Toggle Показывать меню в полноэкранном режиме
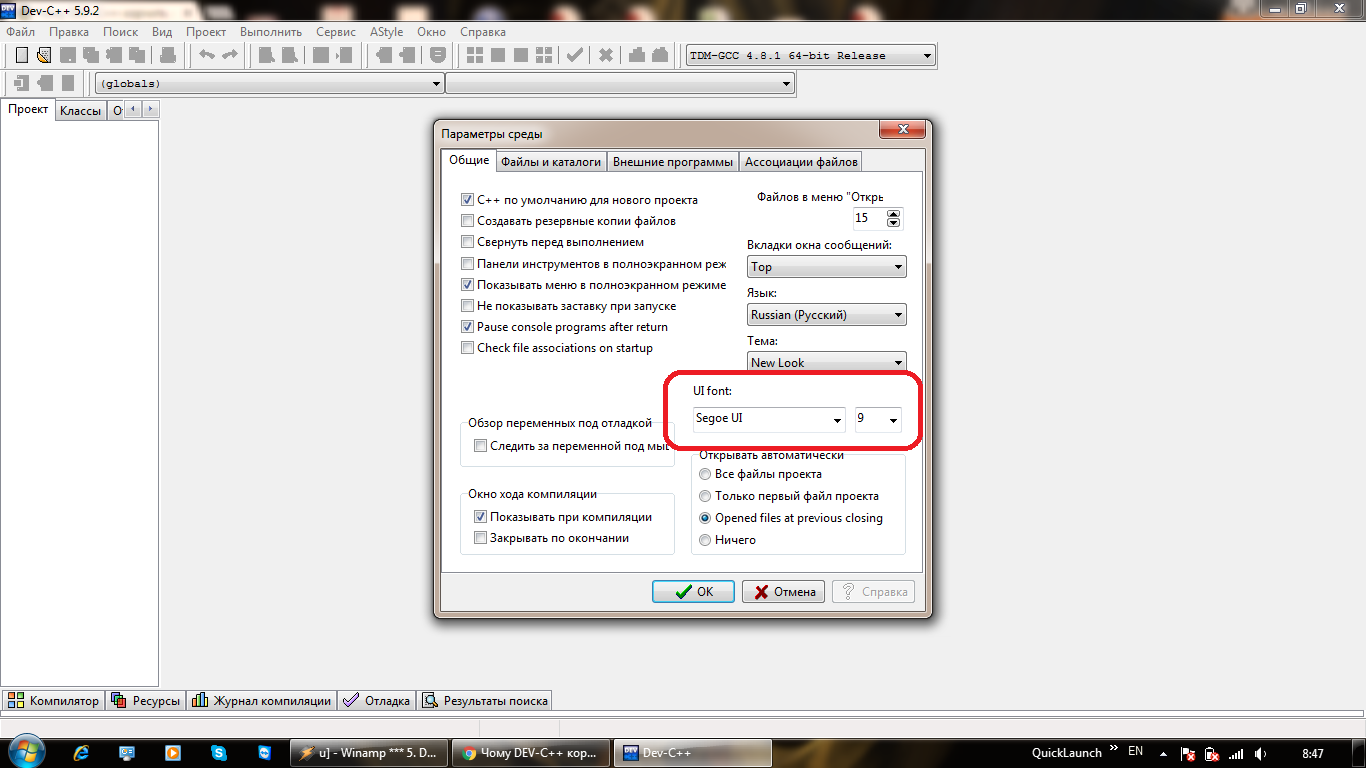 tap(467, 285)
